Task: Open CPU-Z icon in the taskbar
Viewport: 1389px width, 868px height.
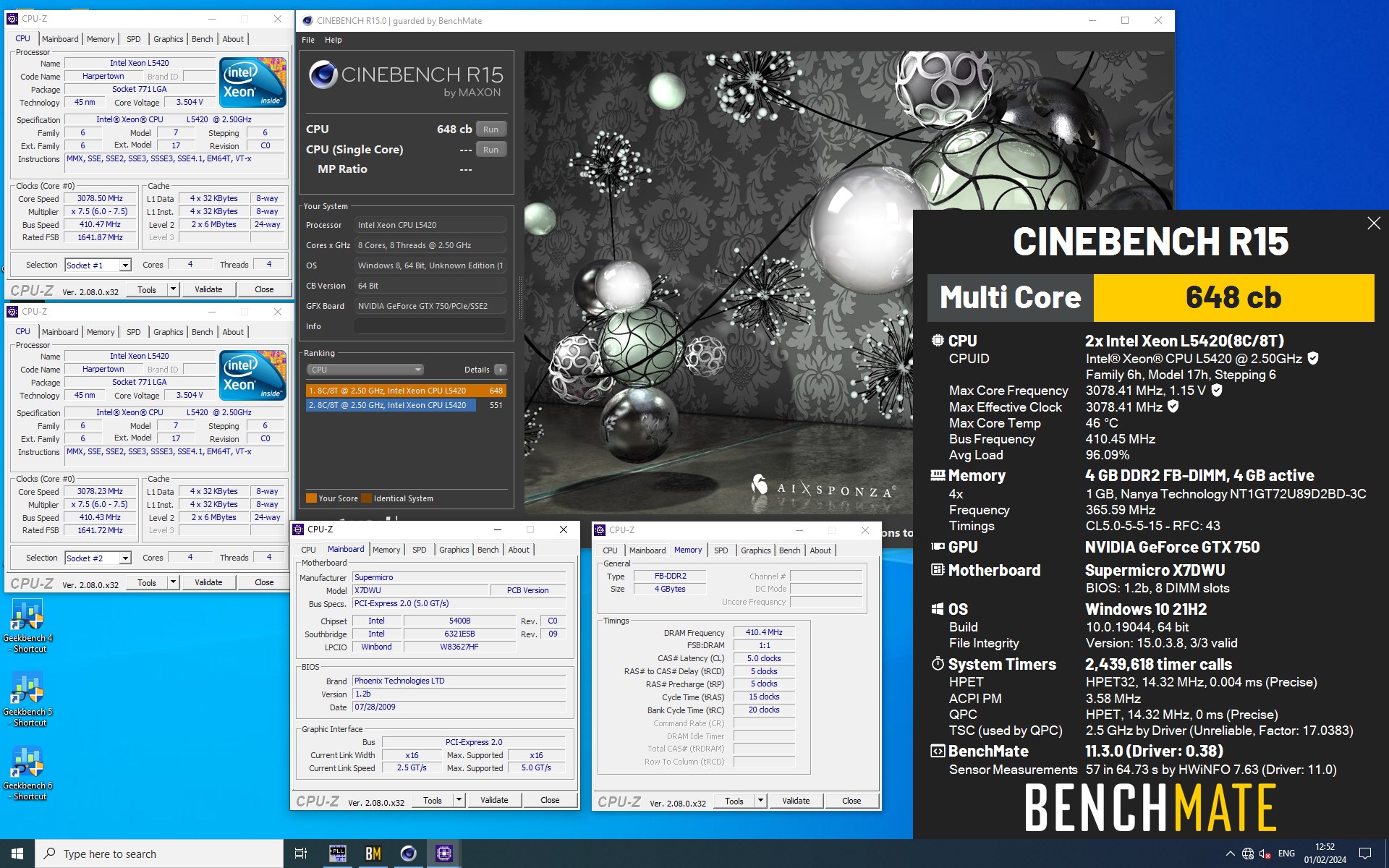Action: (x=444, y=854)
